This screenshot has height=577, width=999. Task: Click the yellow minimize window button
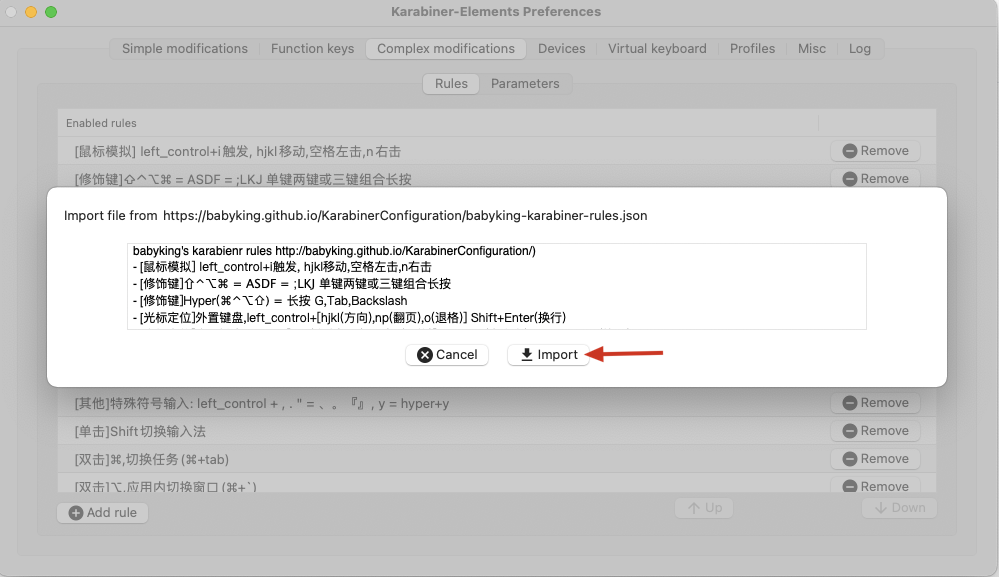(31, 11)
